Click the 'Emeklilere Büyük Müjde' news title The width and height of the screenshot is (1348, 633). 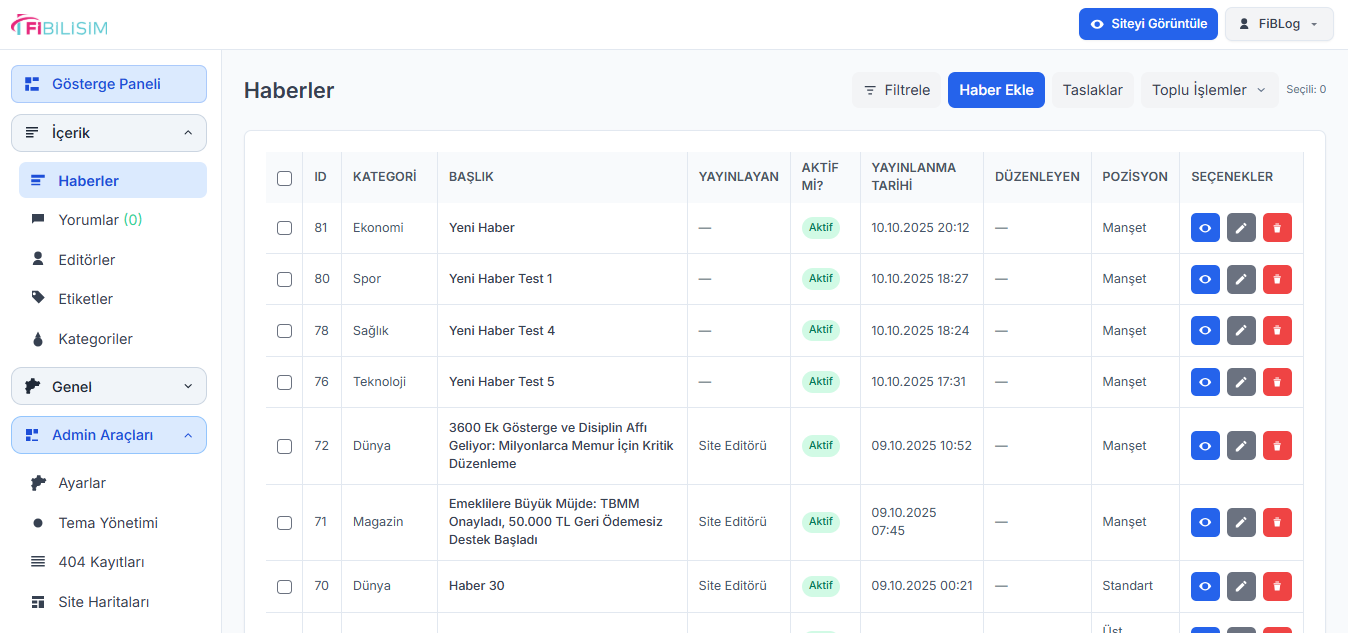556,522
